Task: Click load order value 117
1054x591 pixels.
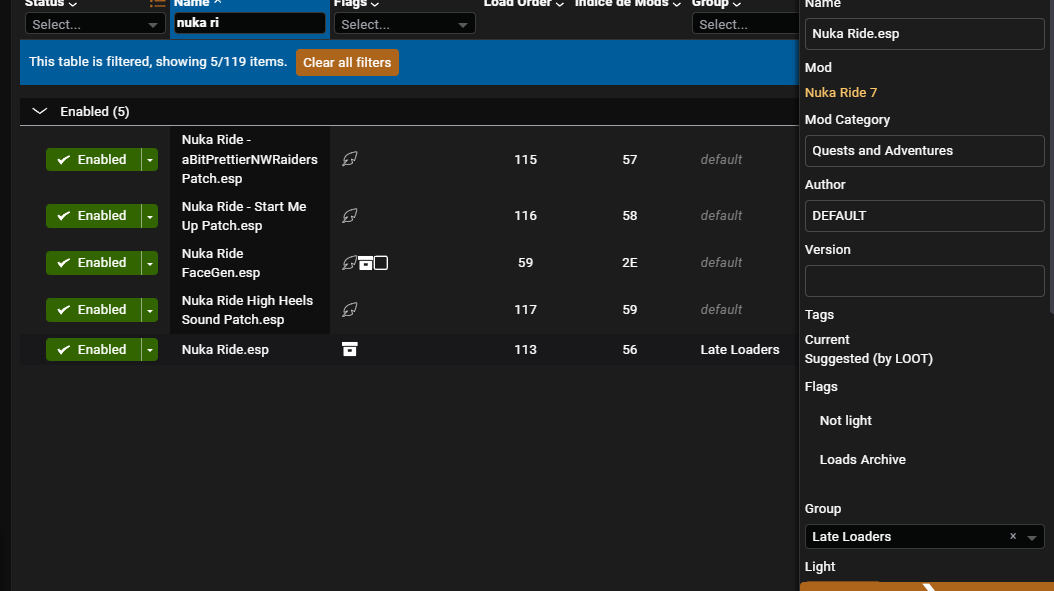Action: [525, 310]
